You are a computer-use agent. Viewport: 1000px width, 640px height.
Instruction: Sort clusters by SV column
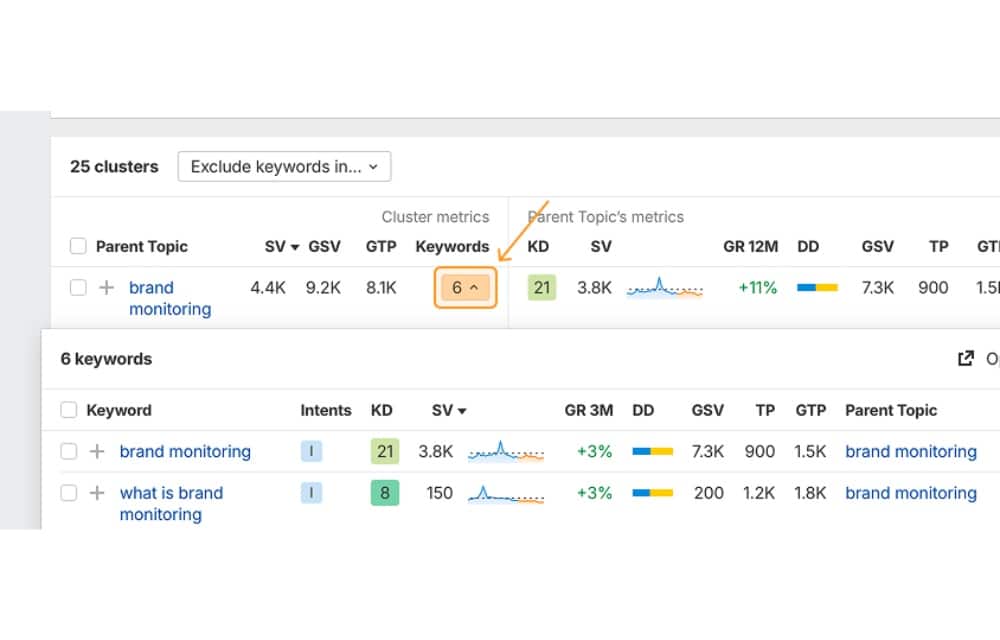point(281,247)
